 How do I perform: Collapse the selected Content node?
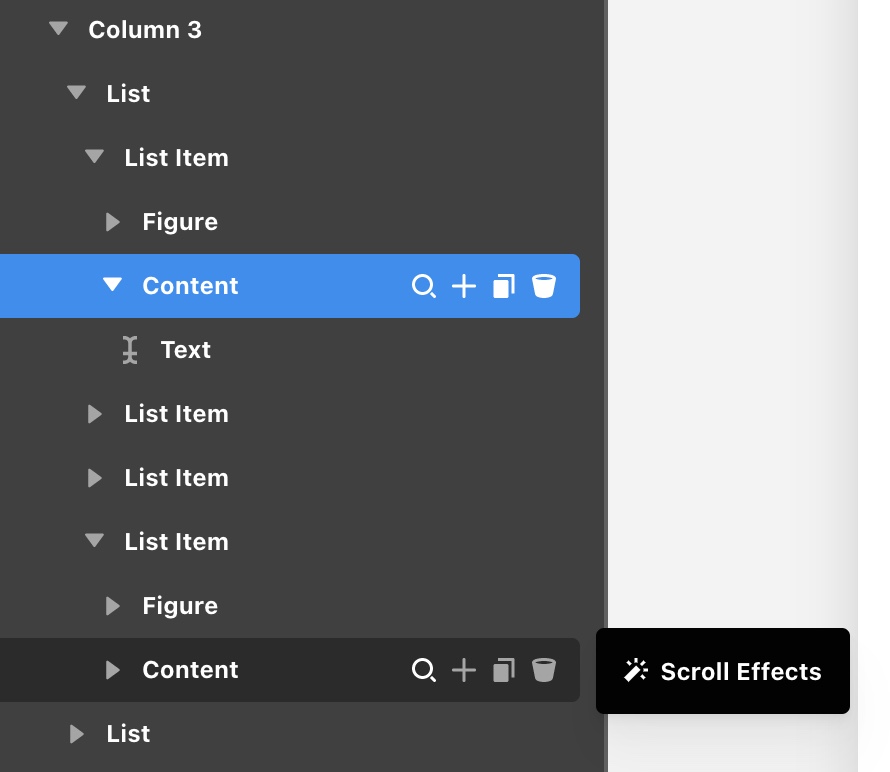(113, 286)
